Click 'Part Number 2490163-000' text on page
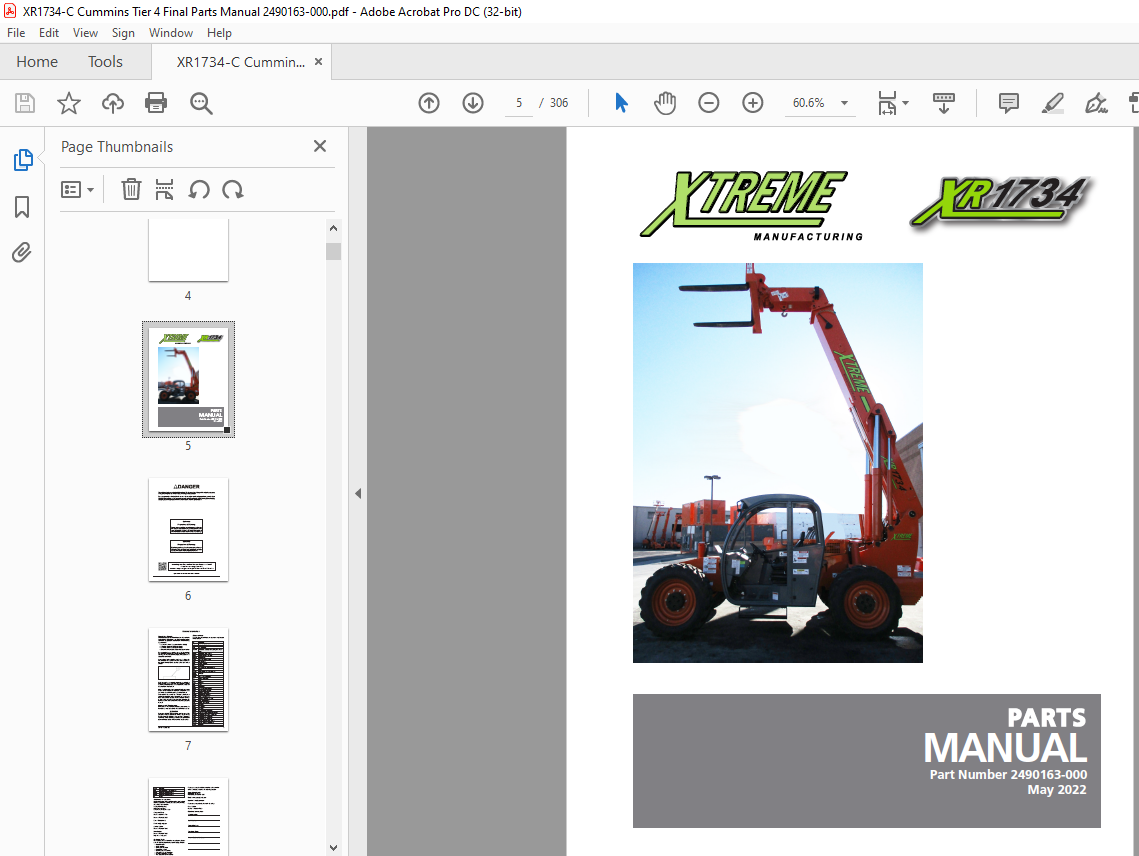Screen dimensions: 1139x856 tap(1008, 775)
